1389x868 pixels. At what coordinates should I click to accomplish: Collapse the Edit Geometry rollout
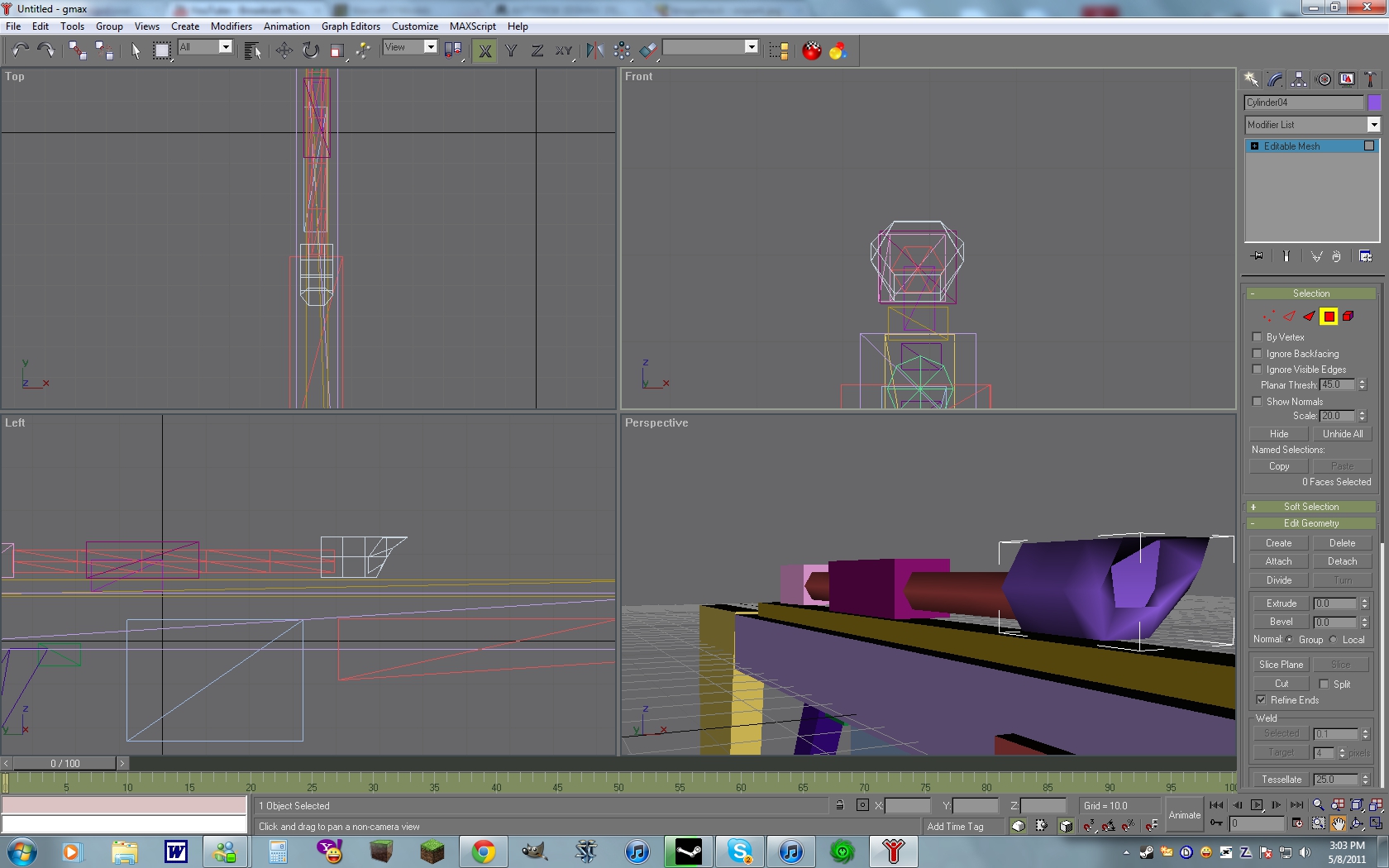pyautogui.click(x=1311, y=523)
